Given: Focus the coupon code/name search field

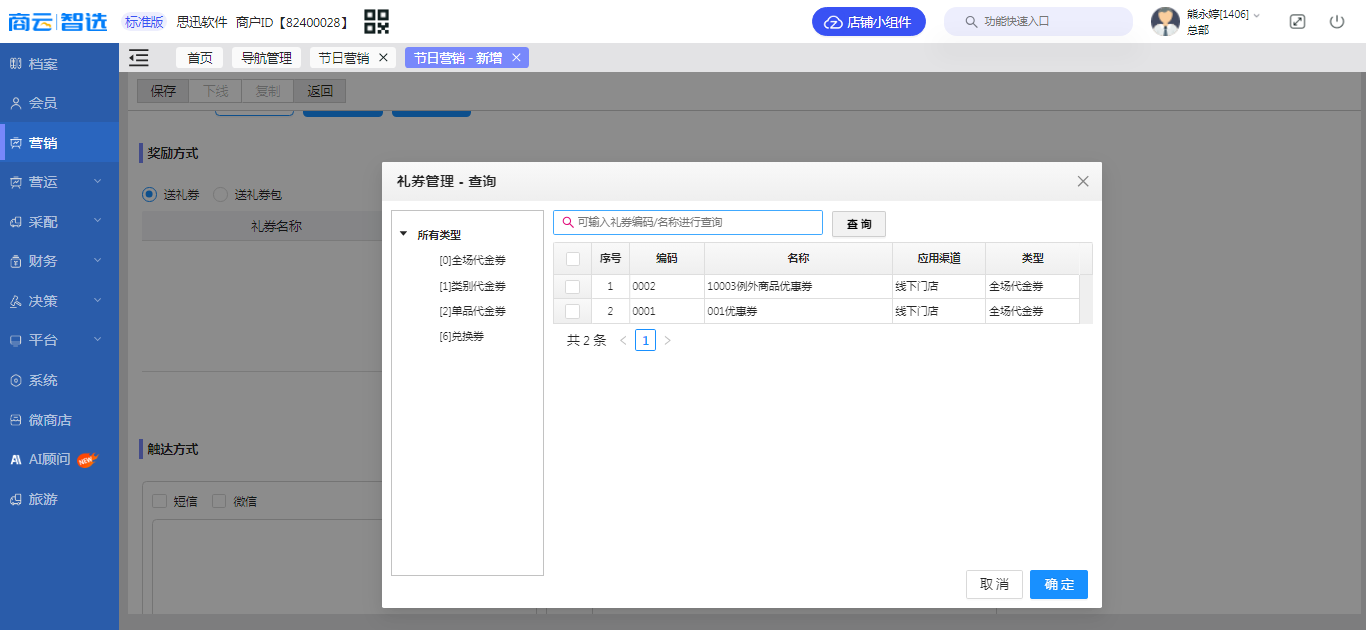Looking at the screenshot, I should pos(688,222).
